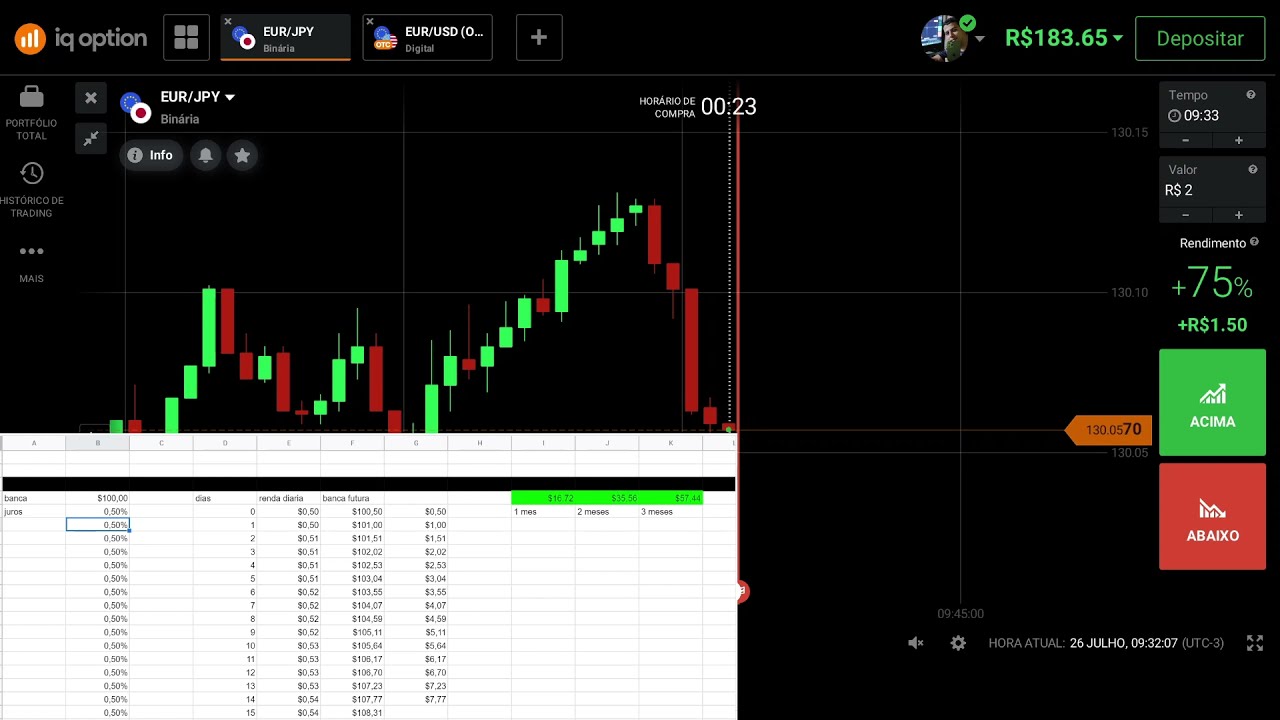Viewport: 1280px width, 720px height.
Task: Select column B header in spreadsheet
Action: (97, 443)
